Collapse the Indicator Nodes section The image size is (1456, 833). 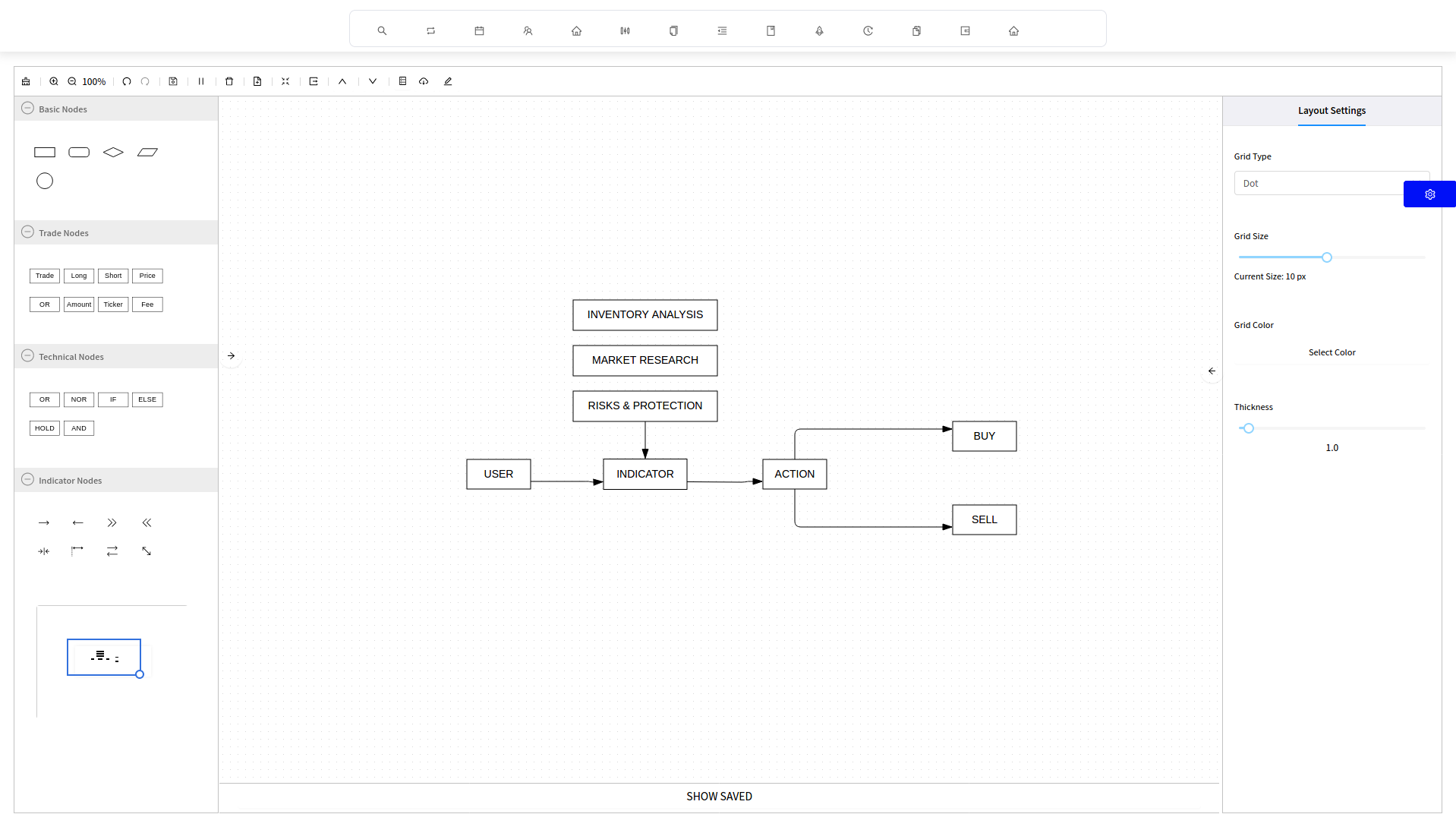click(28, 480)
